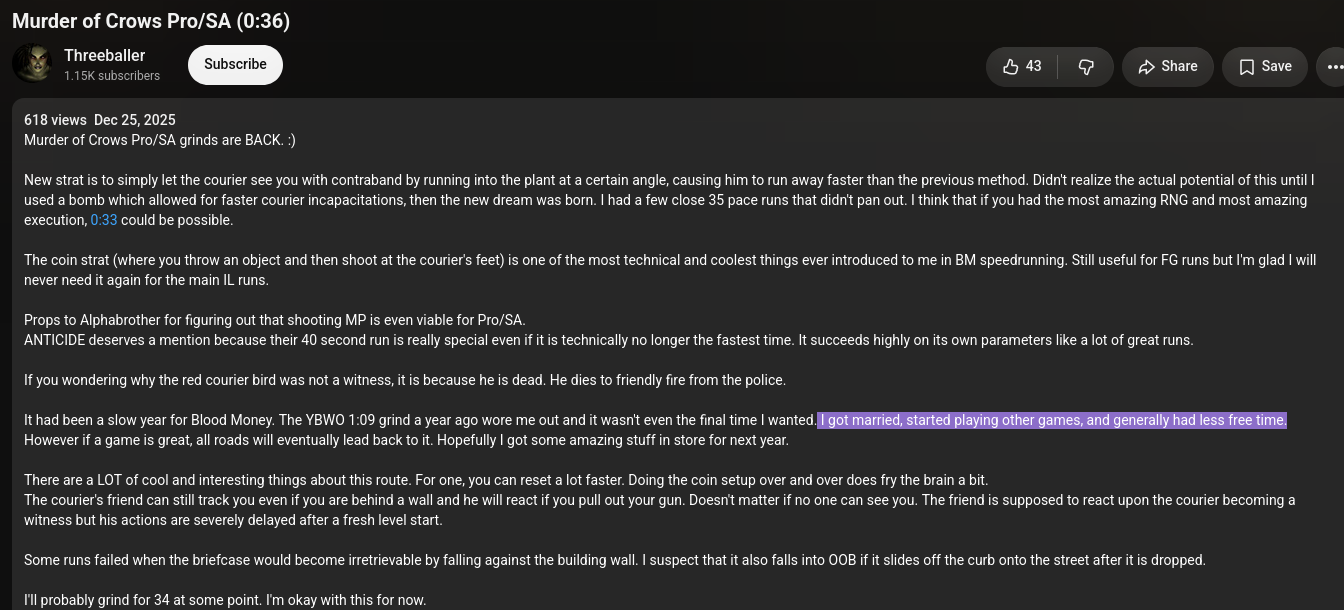Click the Save bookmark icon

click(x=1247, y=66)
